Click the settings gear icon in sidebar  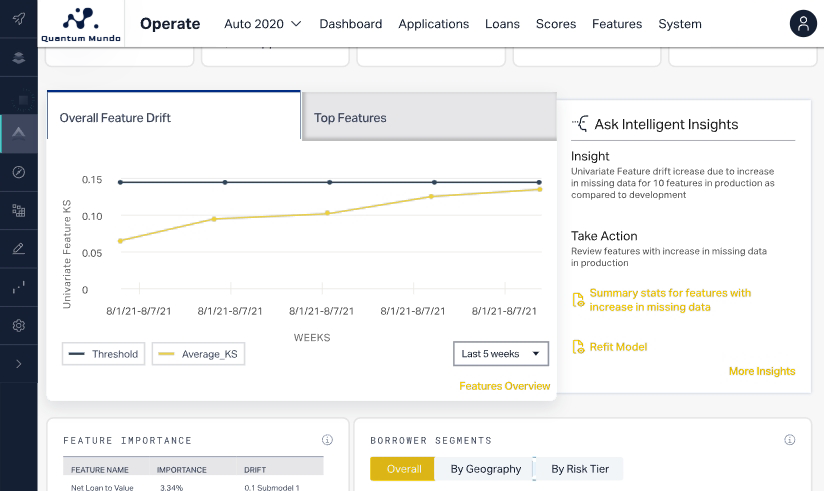[x=19, y=326]
